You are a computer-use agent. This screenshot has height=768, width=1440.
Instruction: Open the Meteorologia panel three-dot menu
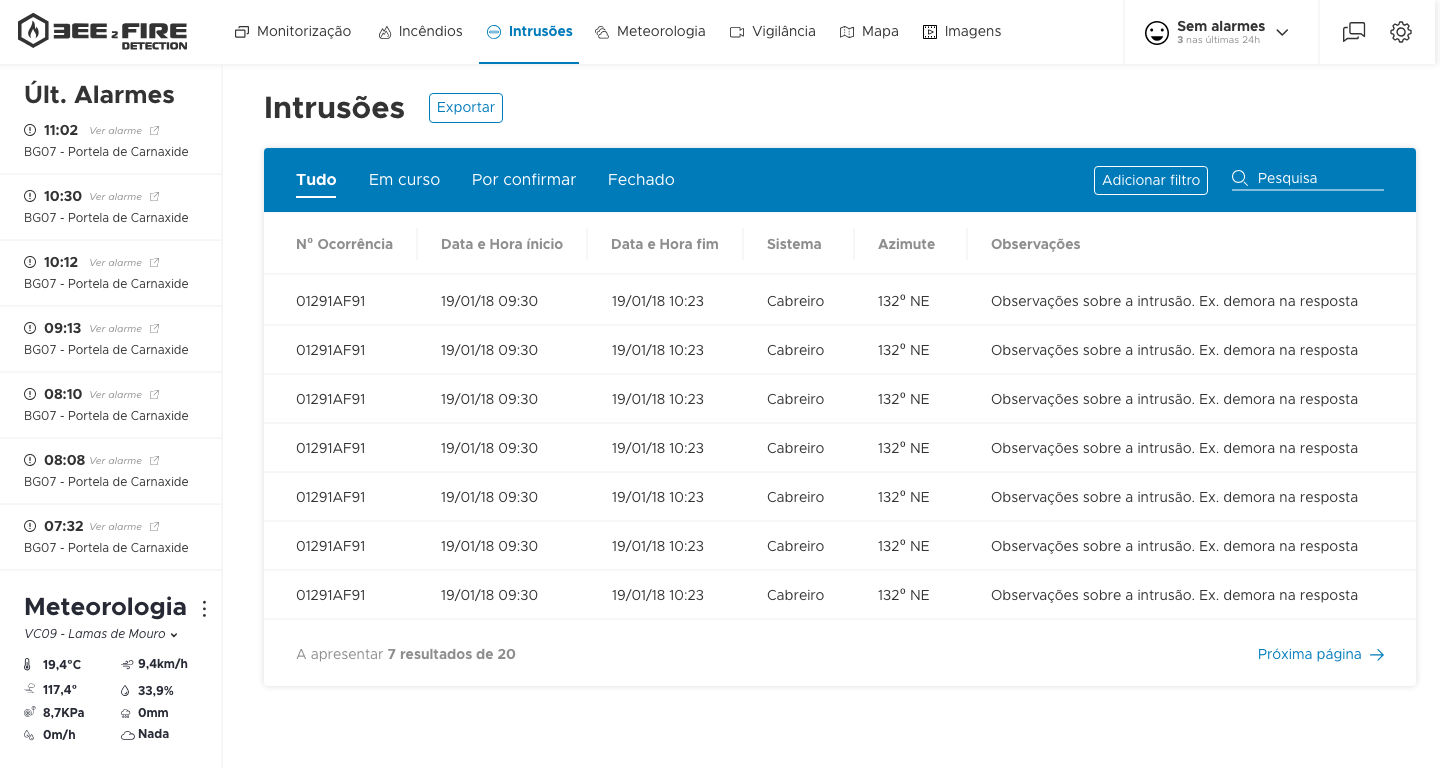pyautogui.click(x=205, y=608)
